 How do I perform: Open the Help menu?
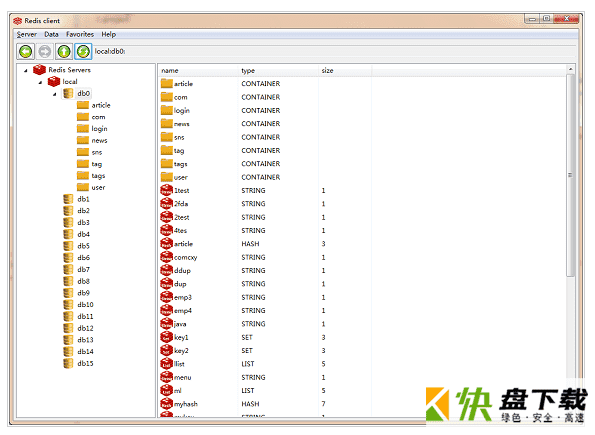coord(109,35)
